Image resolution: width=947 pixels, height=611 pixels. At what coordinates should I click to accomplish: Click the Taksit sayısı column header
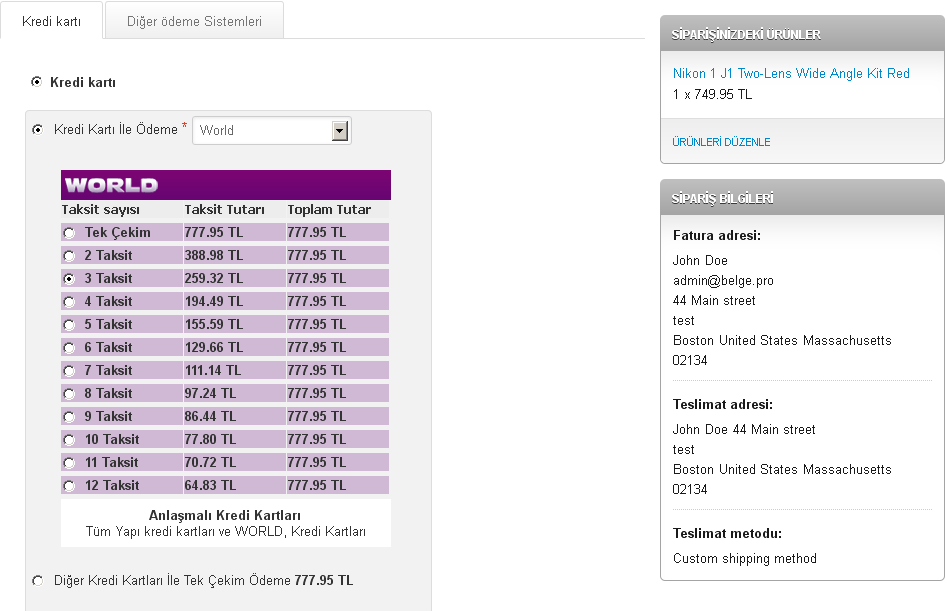click(100, 210)
